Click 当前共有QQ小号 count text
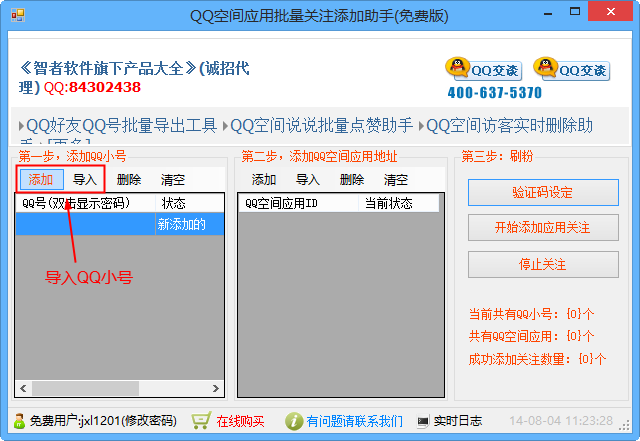 pos(531,314)
